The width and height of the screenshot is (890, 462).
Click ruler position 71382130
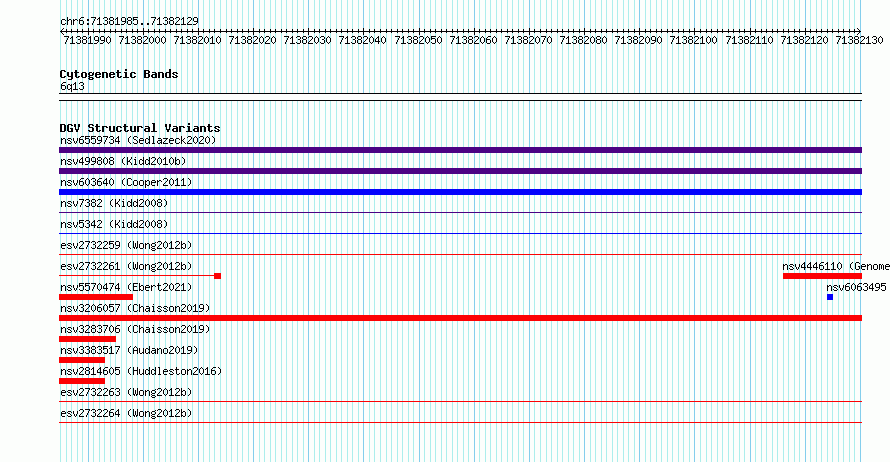point(859,40)
